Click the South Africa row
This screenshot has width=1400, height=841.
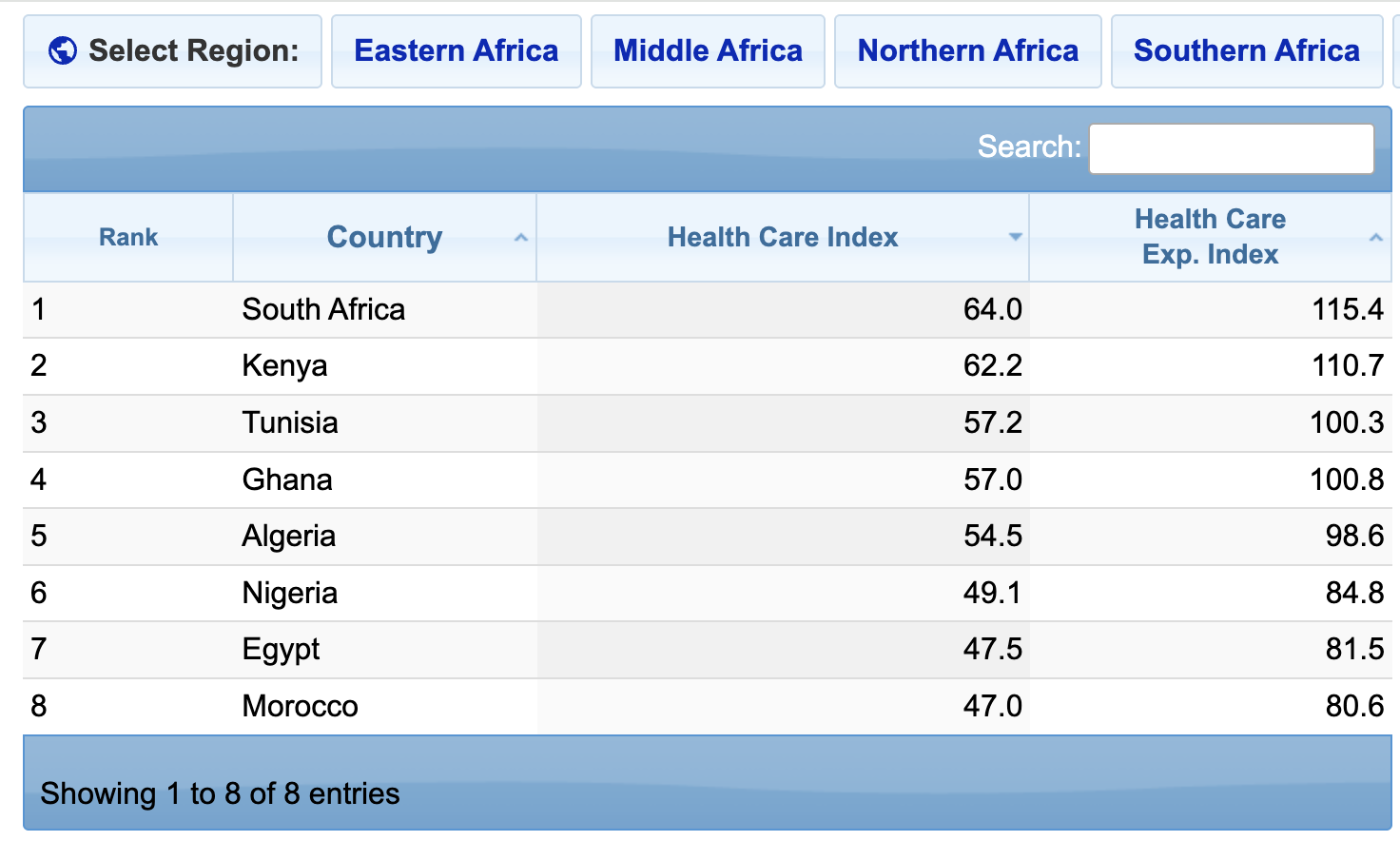click(x=708, y=309)
